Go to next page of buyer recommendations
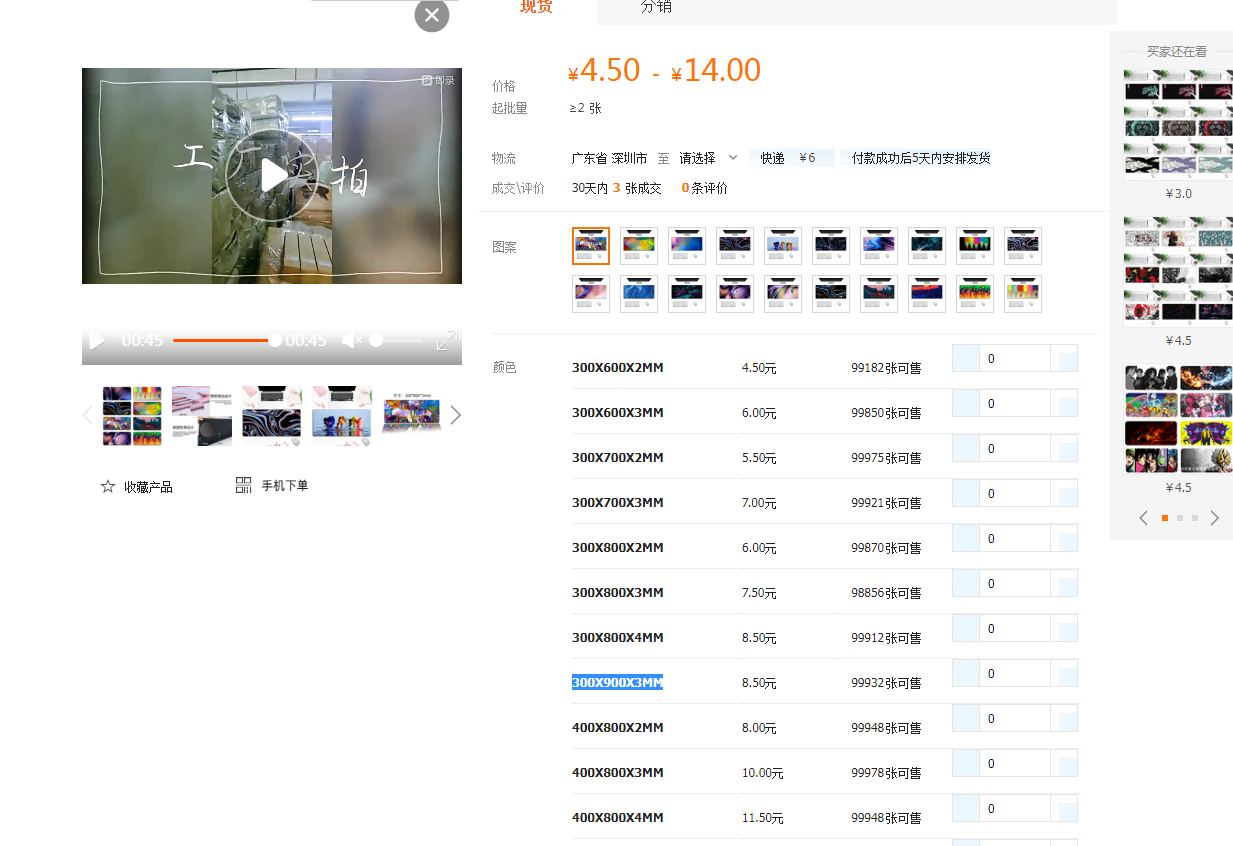The image size is (1233, 846). pos(1215,518)
